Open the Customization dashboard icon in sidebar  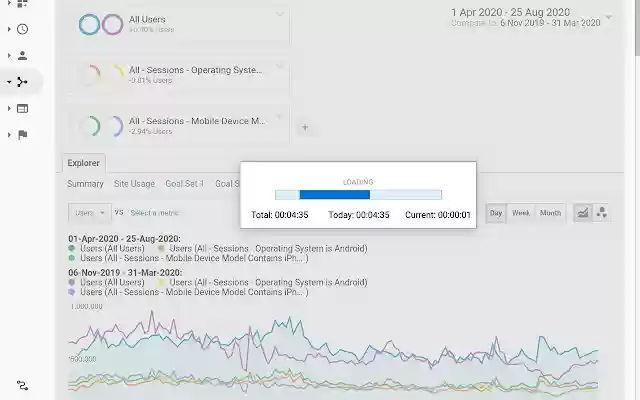pyautogui.click(x=22, y=4)
